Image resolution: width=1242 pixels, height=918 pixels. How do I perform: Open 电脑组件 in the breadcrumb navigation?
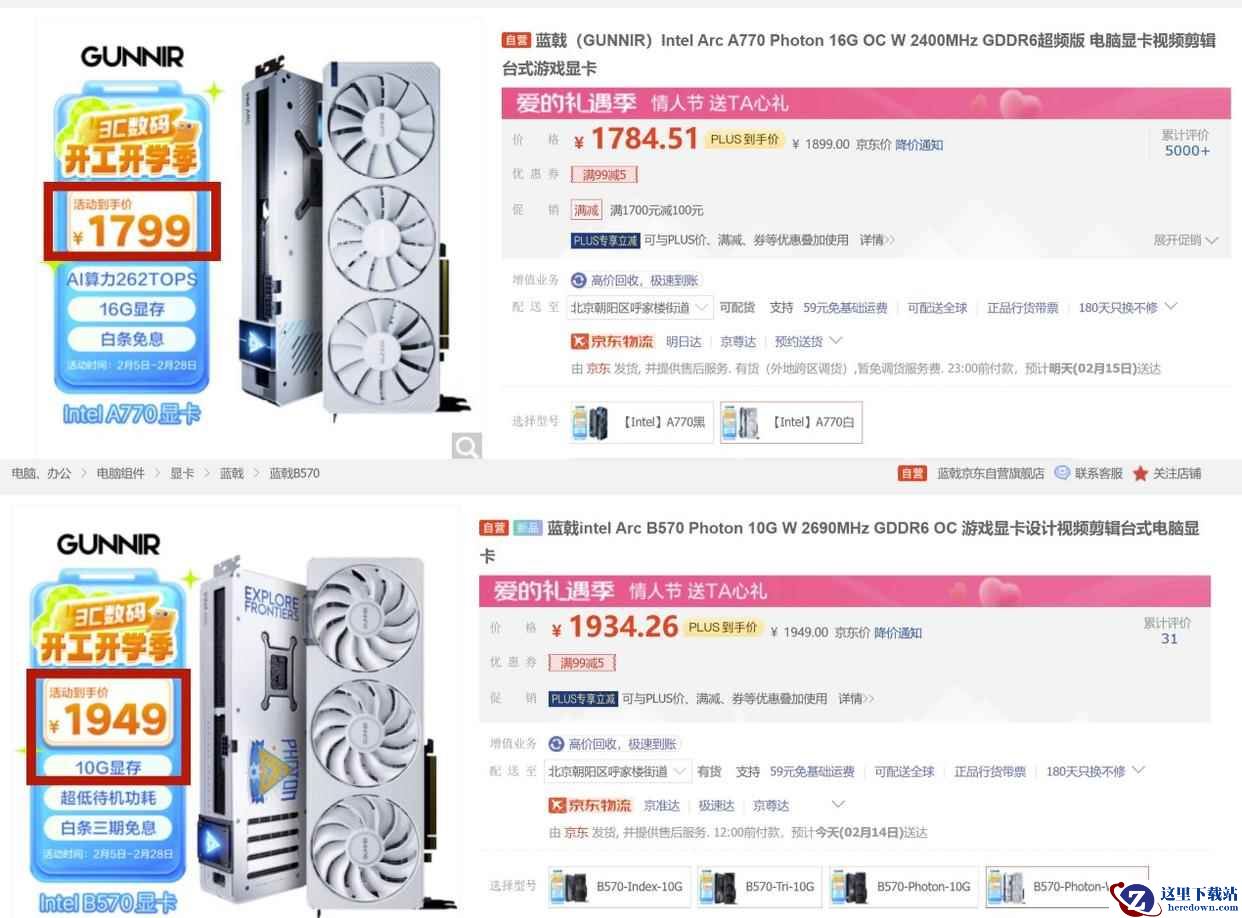tap(120, 473)
